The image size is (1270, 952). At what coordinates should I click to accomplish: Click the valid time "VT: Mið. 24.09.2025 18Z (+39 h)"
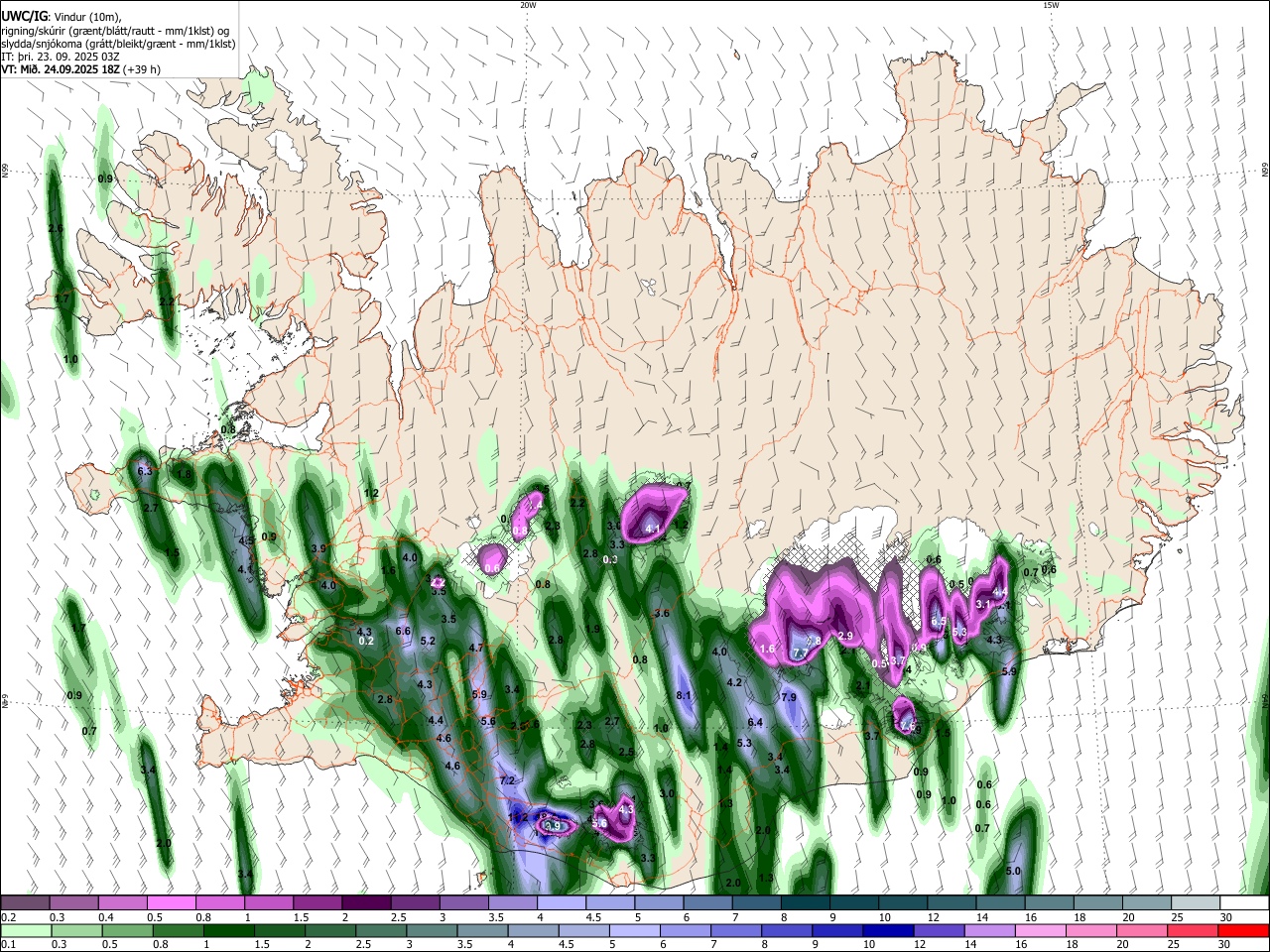click(80, 69)
